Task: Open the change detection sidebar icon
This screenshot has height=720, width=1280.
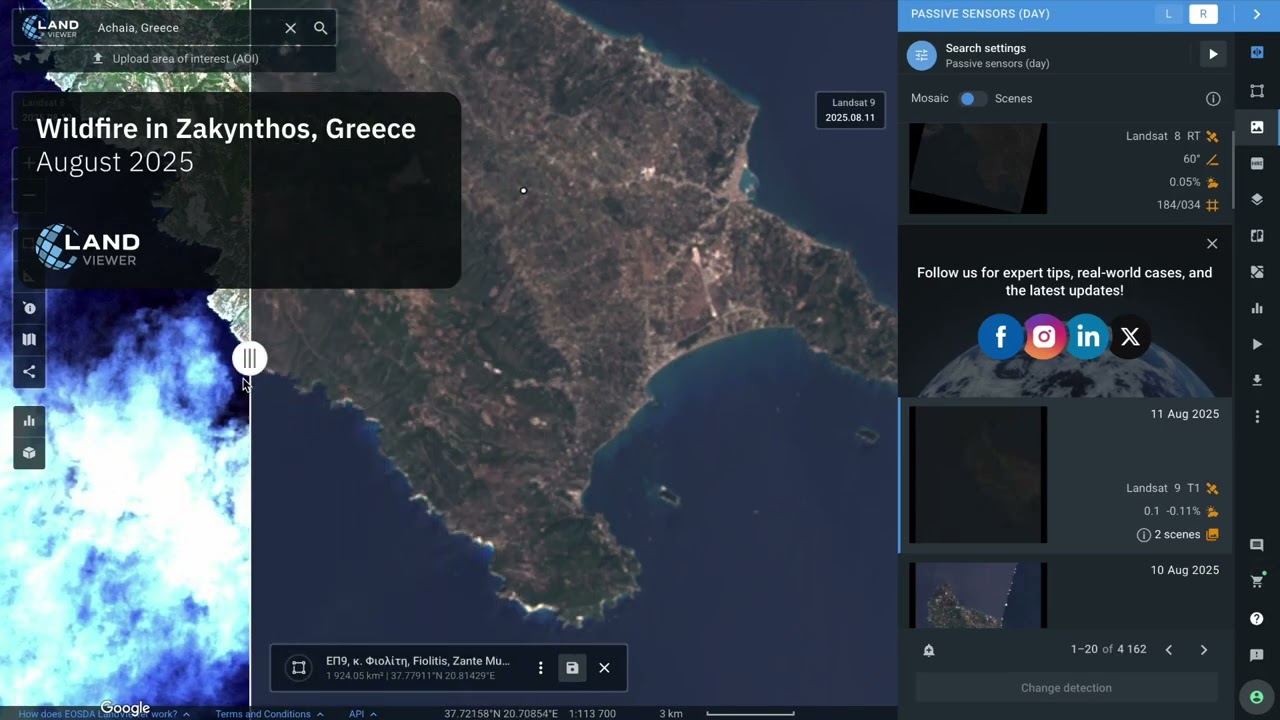Action: pos(1257,272)
